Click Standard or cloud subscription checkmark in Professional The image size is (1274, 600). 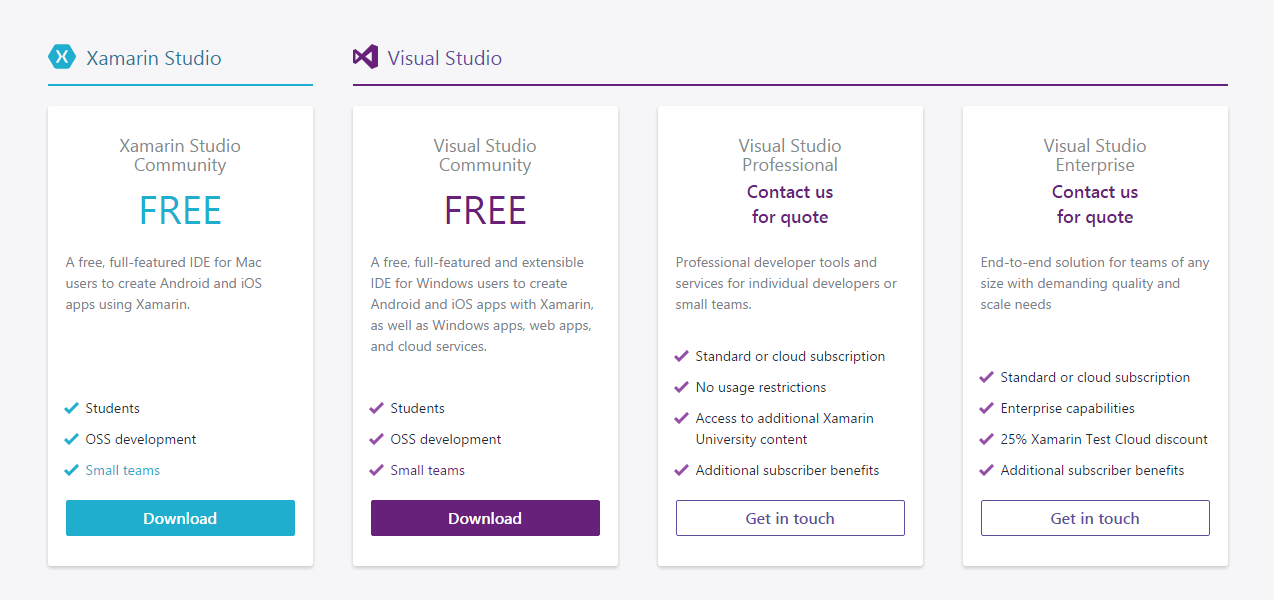tap(682, 356)
